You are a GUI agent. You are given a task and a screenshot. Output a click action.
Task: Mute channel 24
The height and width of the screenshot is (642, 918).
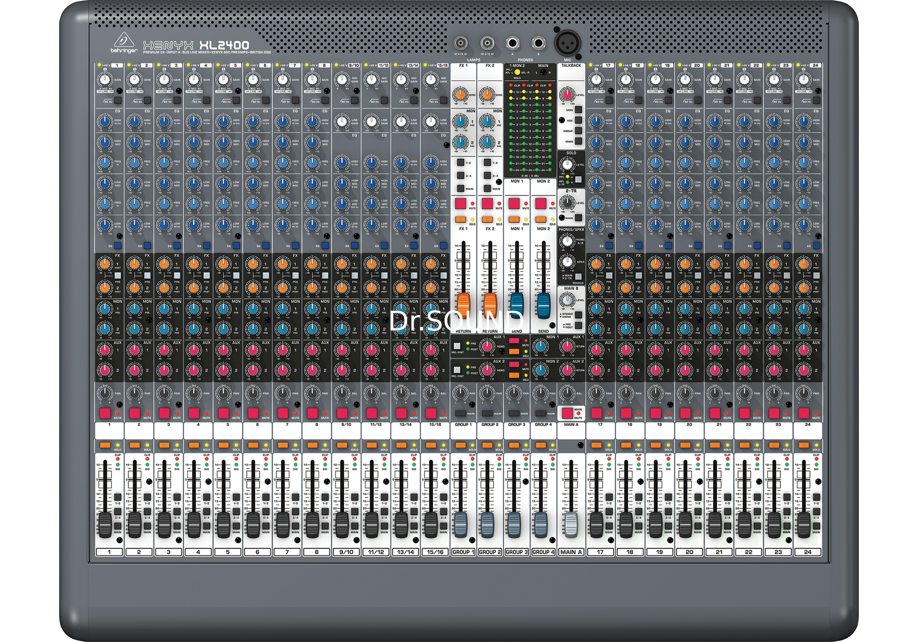[804, 413]
